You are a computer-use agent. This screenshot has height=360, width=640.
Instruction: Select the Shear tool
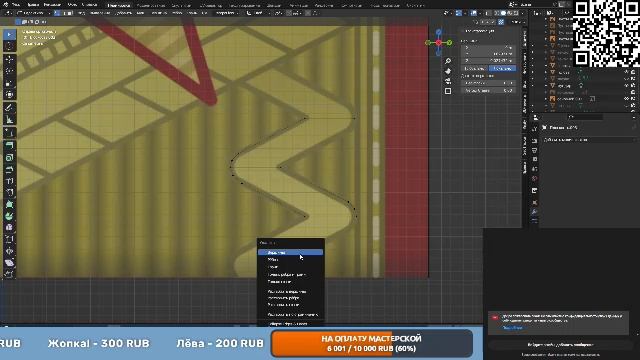(x=9, y=262)
